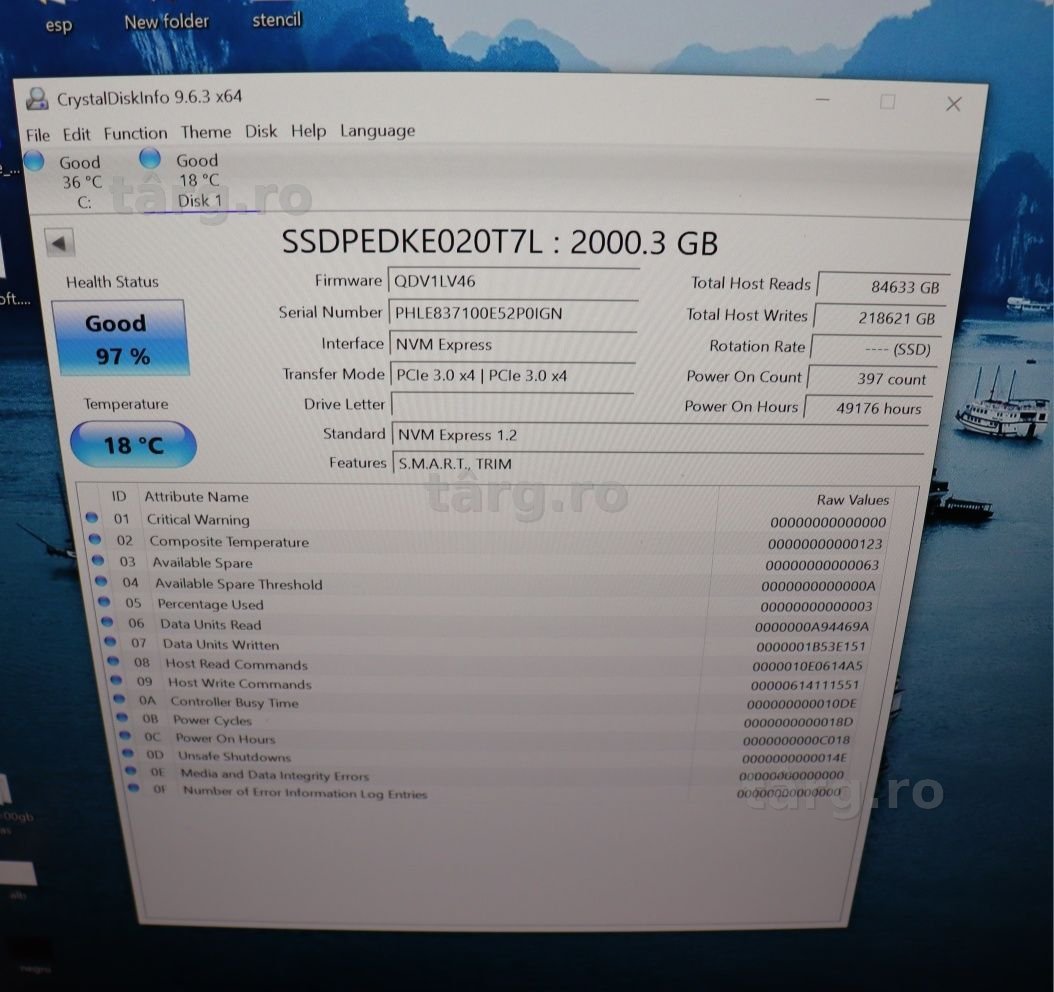Click the status dot for Power Cycles
The height and width of the screenshot is (992, 1054).
coord(122,718)
